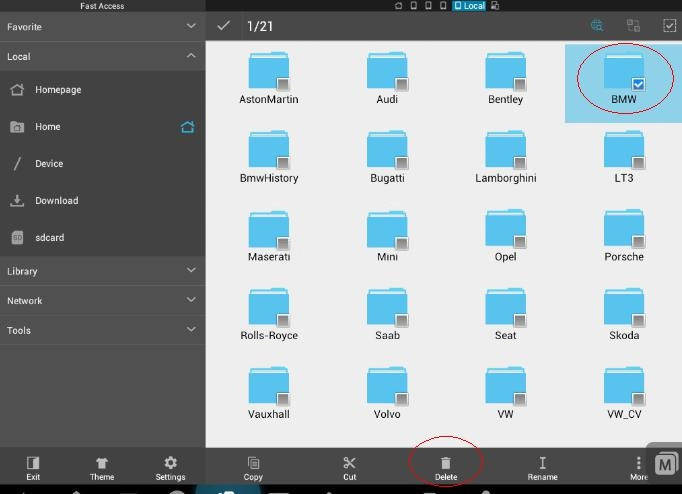Click the Copy icon in bottom toolbar

[x=253, y=463]
